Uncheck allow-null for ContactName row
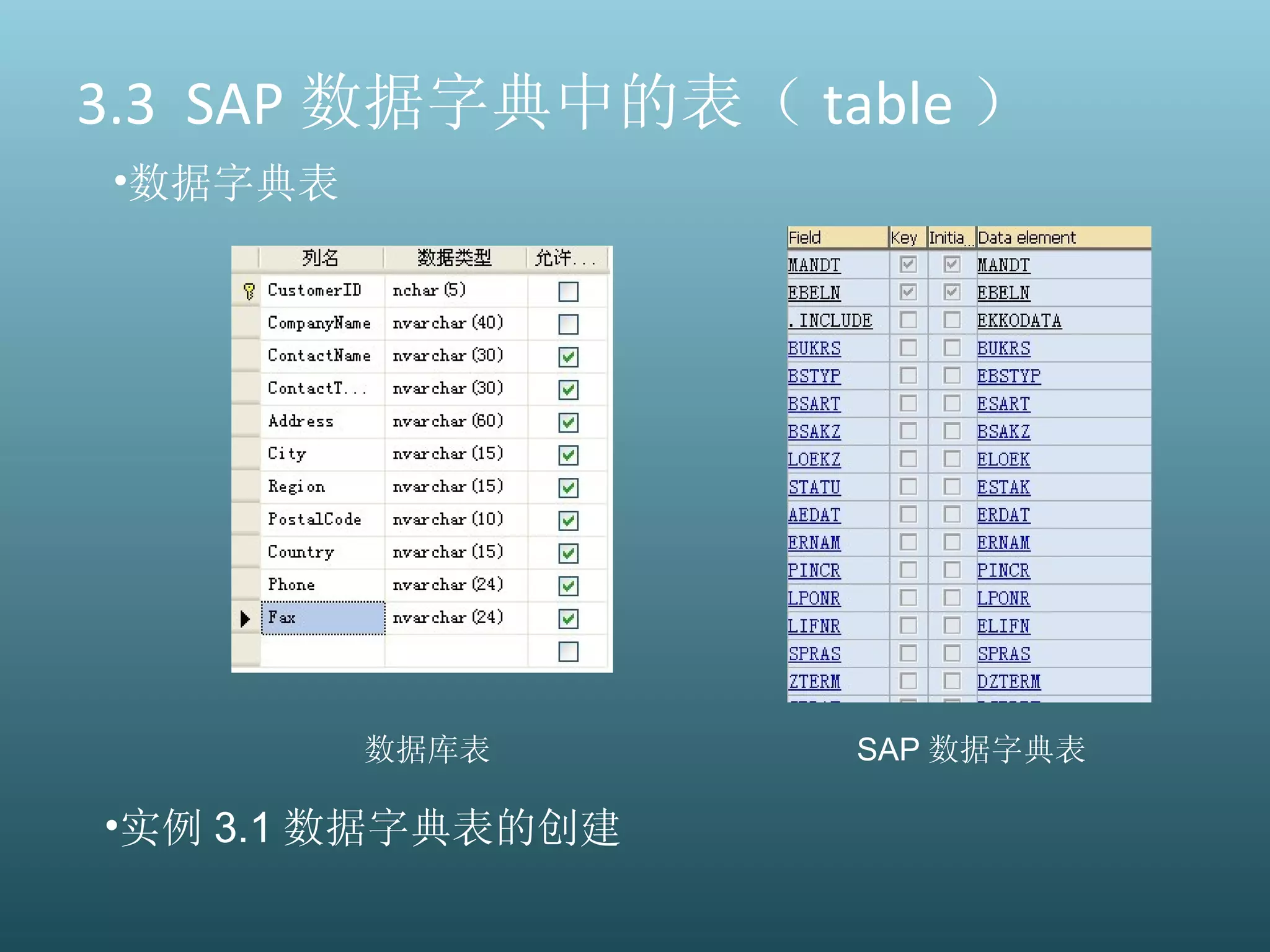 point(568,357)
